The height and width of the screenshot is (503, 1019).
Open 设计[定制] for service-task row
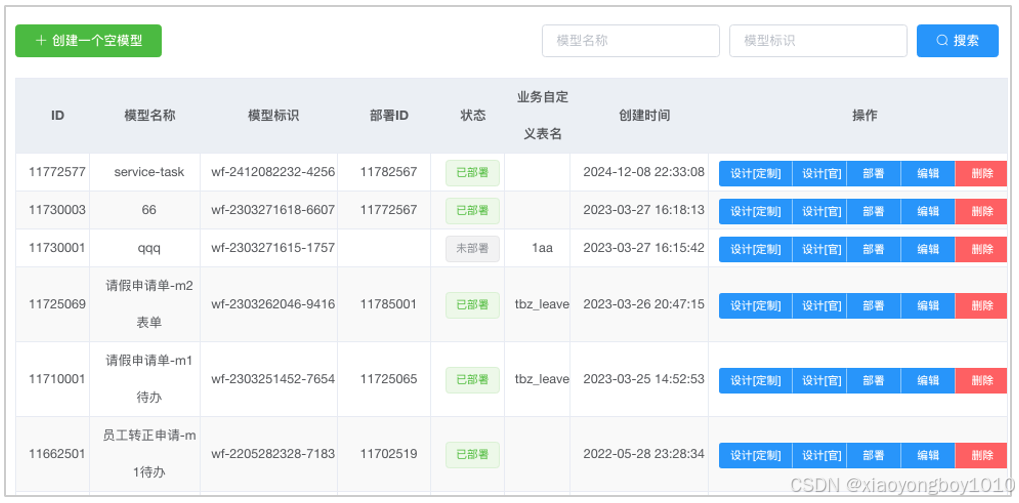click(755, 174)
